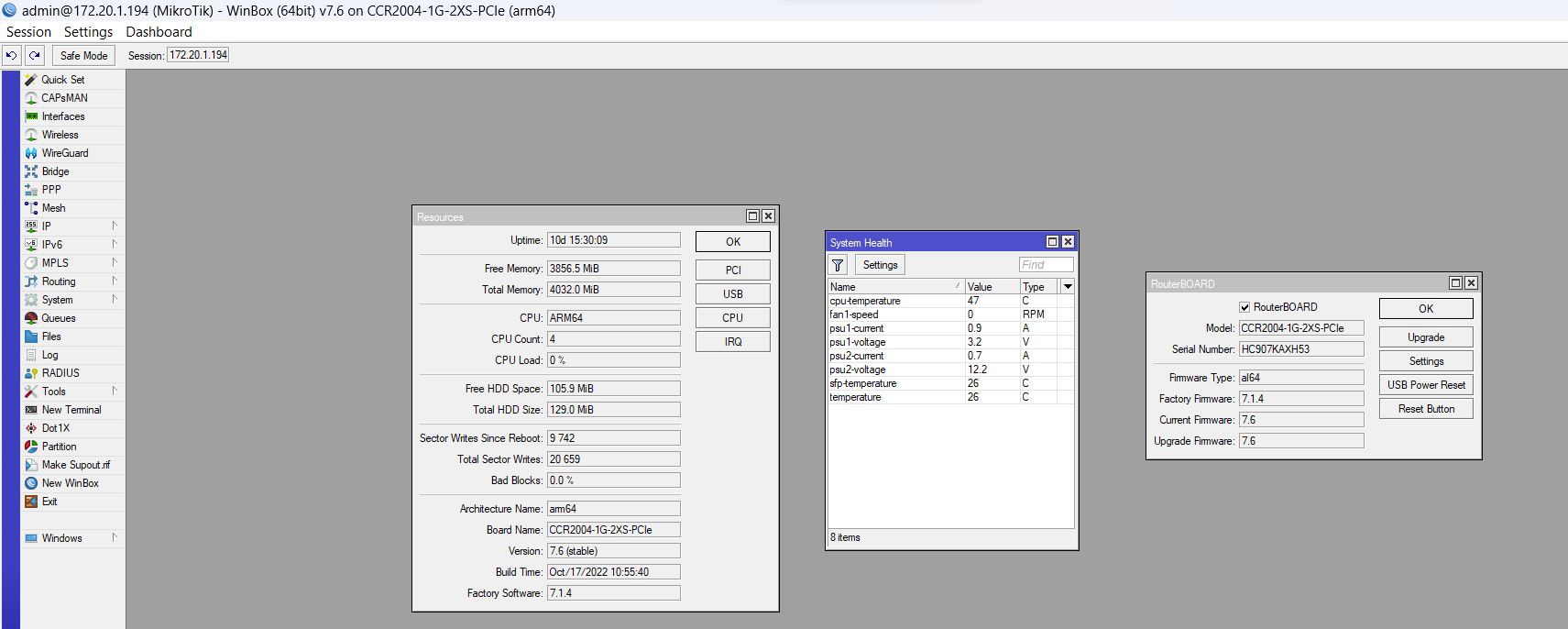Sort by Value column header

[x=992, y=287]
